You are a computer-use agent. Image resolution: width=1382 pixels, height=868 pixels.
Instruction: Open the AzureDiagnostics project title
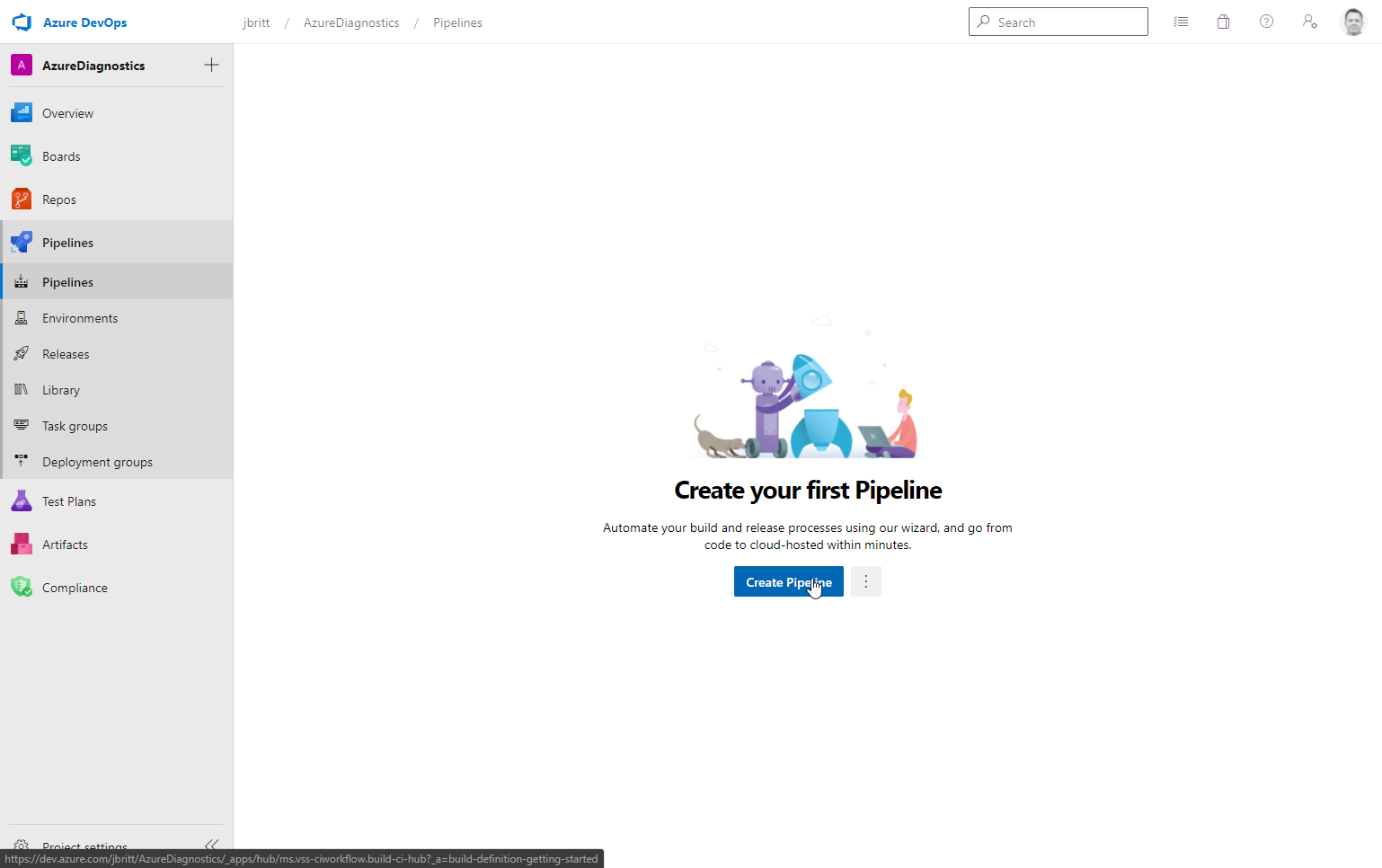tap(93, 66)
